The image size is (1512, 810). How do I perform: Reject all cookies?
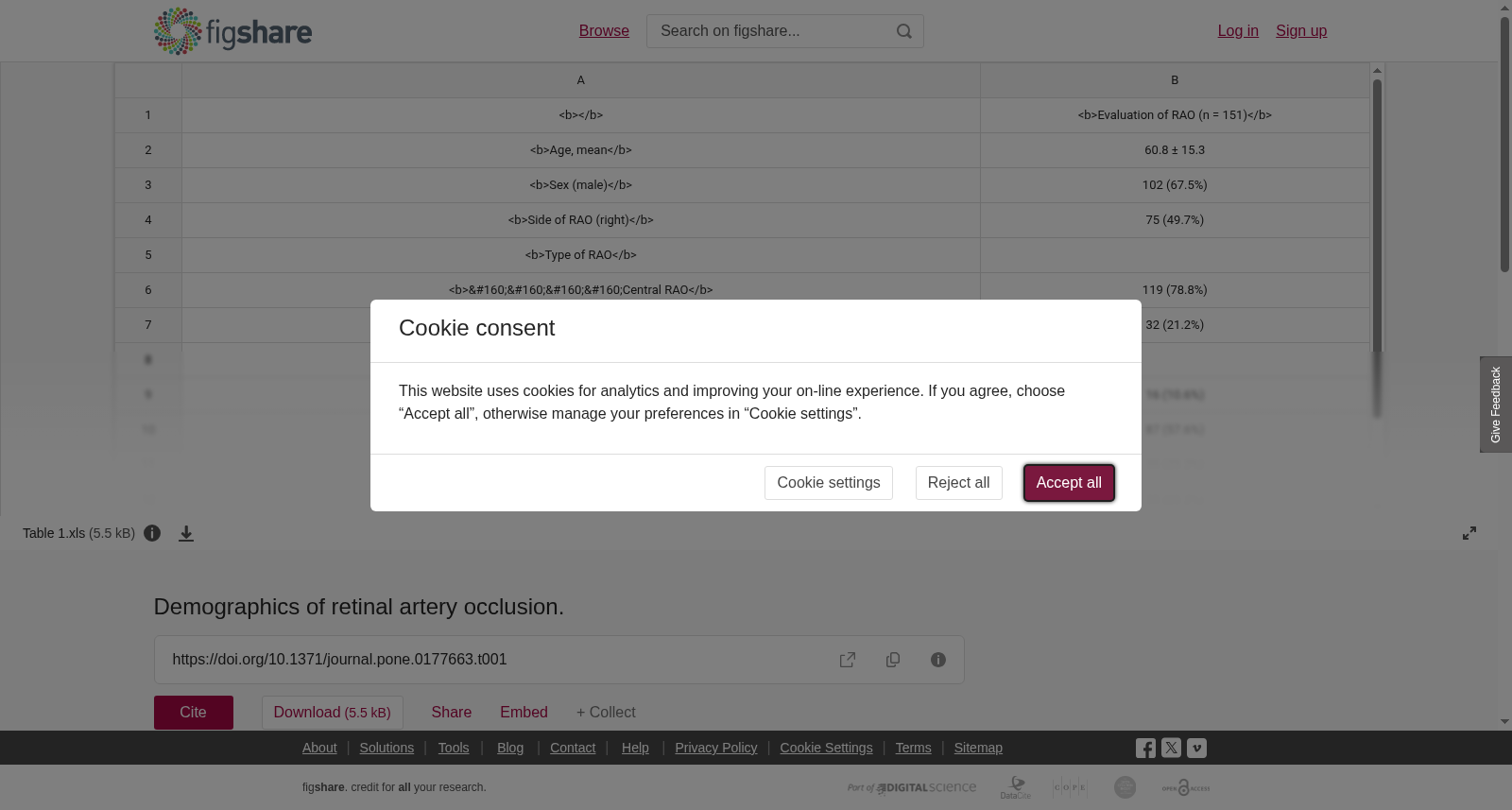click(x=958, y=483)
